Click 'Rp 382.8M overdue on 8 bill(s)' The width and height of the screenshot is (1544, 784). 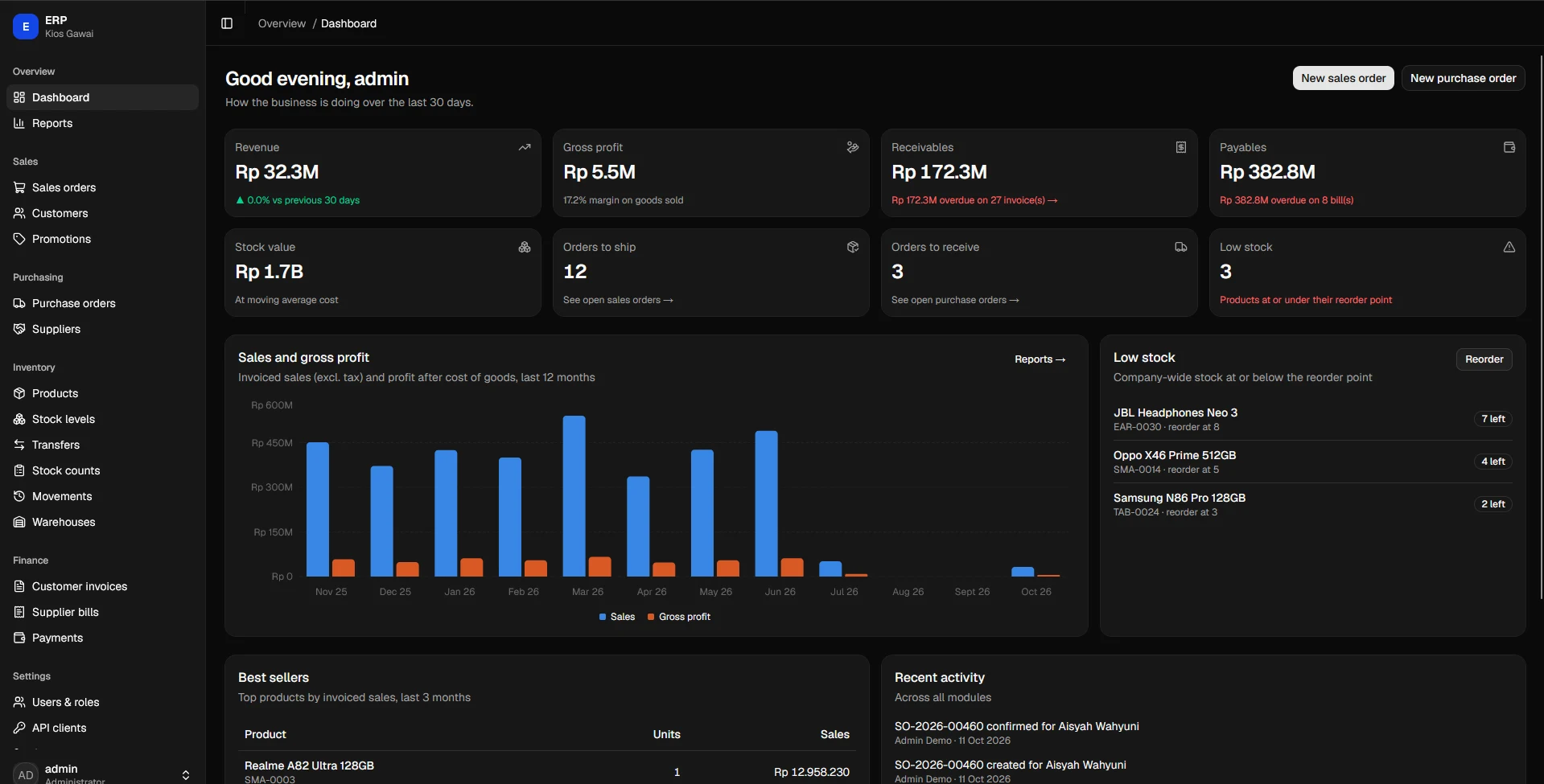click(x=1287, y=200)
